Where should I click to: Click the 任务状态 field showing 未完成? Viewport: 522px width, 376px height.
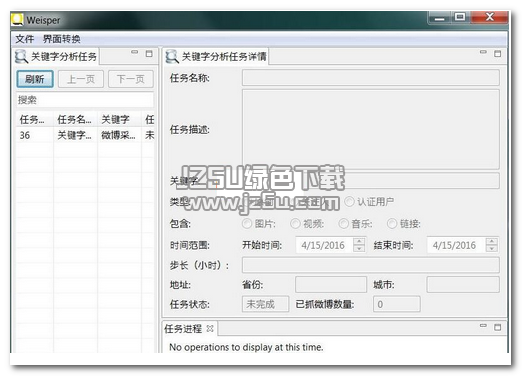pyautogui.click(x=265, y=304)
